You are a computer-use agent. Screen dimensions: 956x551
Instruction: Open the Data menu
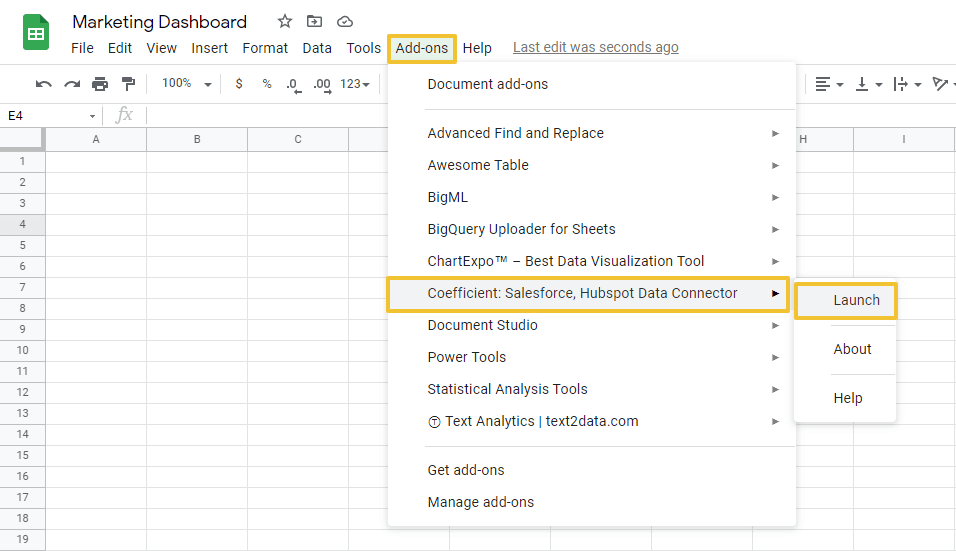pyautogui.click(x=317, y=48)
